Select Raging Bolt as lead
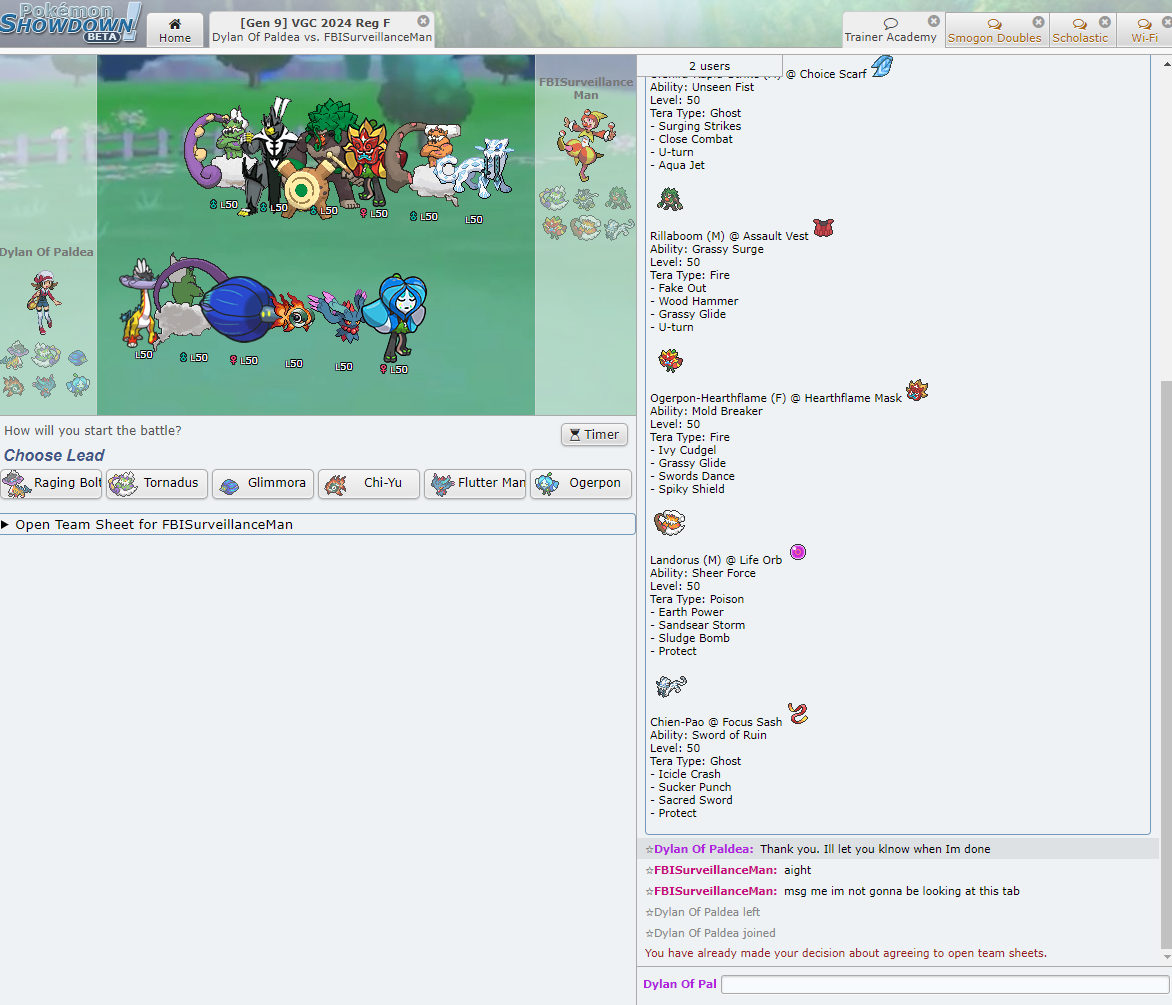 (52, 483)
